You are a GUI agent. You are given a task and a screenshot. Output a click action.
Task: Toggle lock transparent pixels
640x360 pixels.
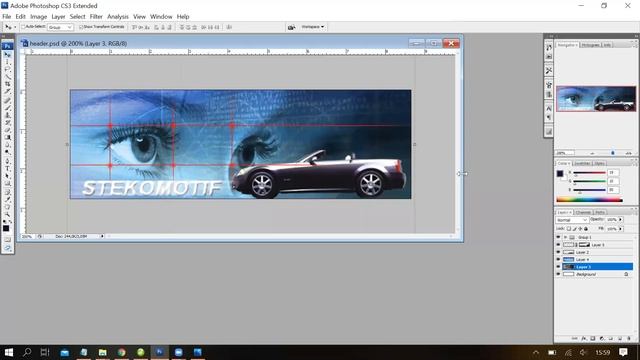[x=569, y=229]
